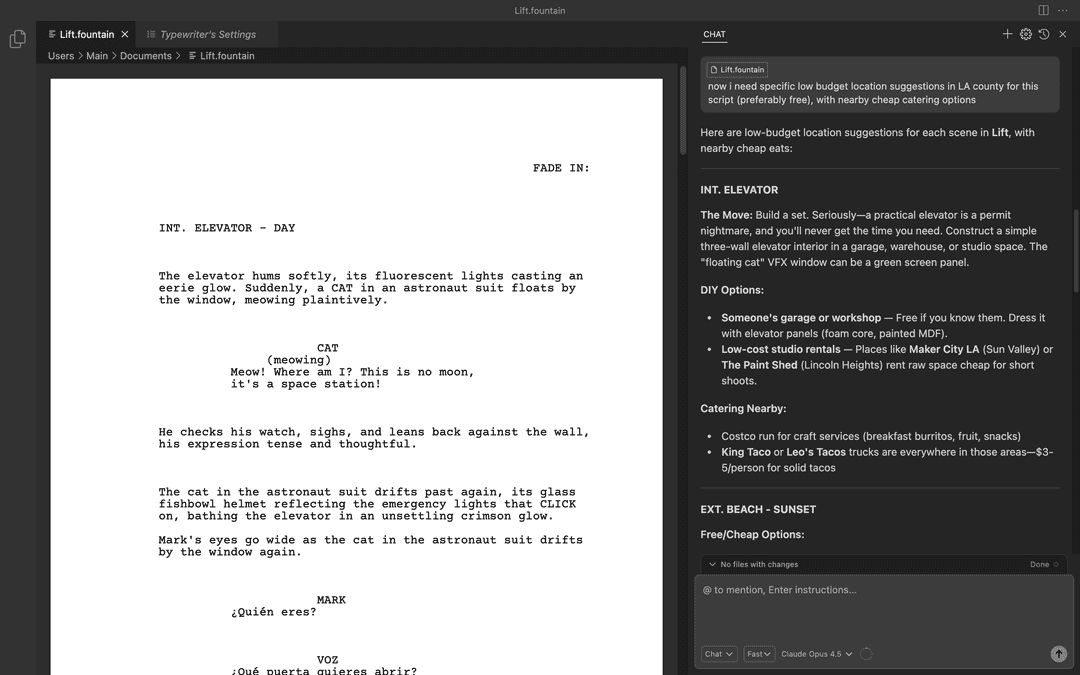The width and height of the screenshot is (1080, 675).
Task: Click the Done button above the input
Action: (x=1041, y=563)
